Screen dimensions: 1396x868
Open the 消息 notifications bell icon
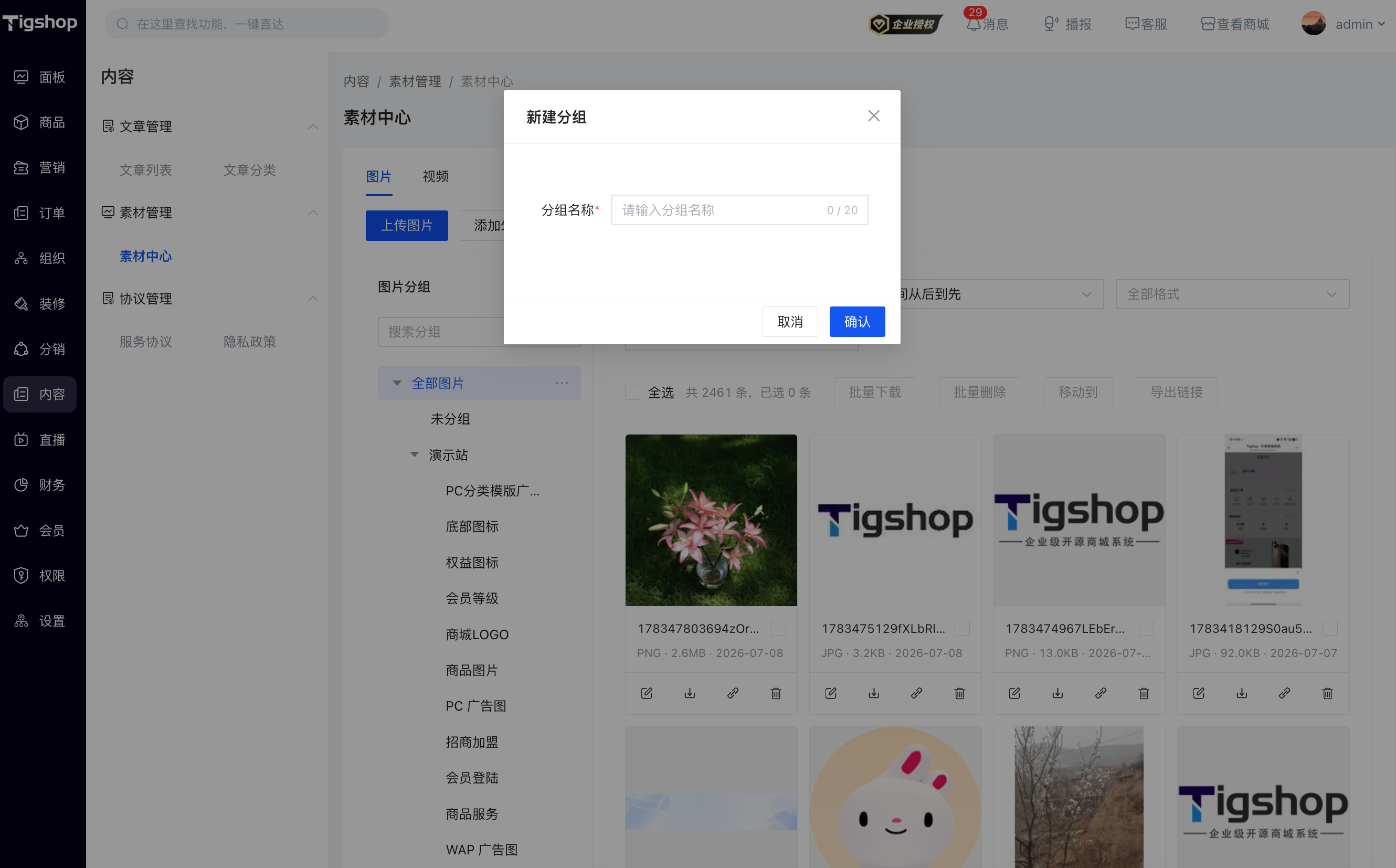coord(973,24)
